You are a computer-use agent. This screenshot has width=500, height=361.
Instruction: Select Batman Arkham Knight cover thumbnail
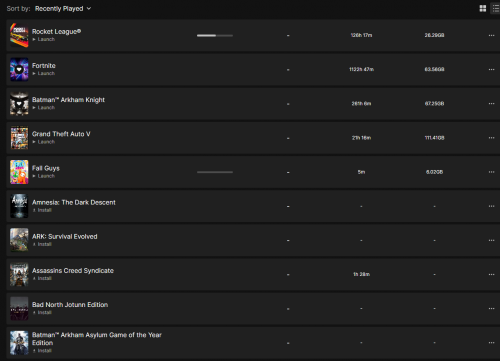19,104
